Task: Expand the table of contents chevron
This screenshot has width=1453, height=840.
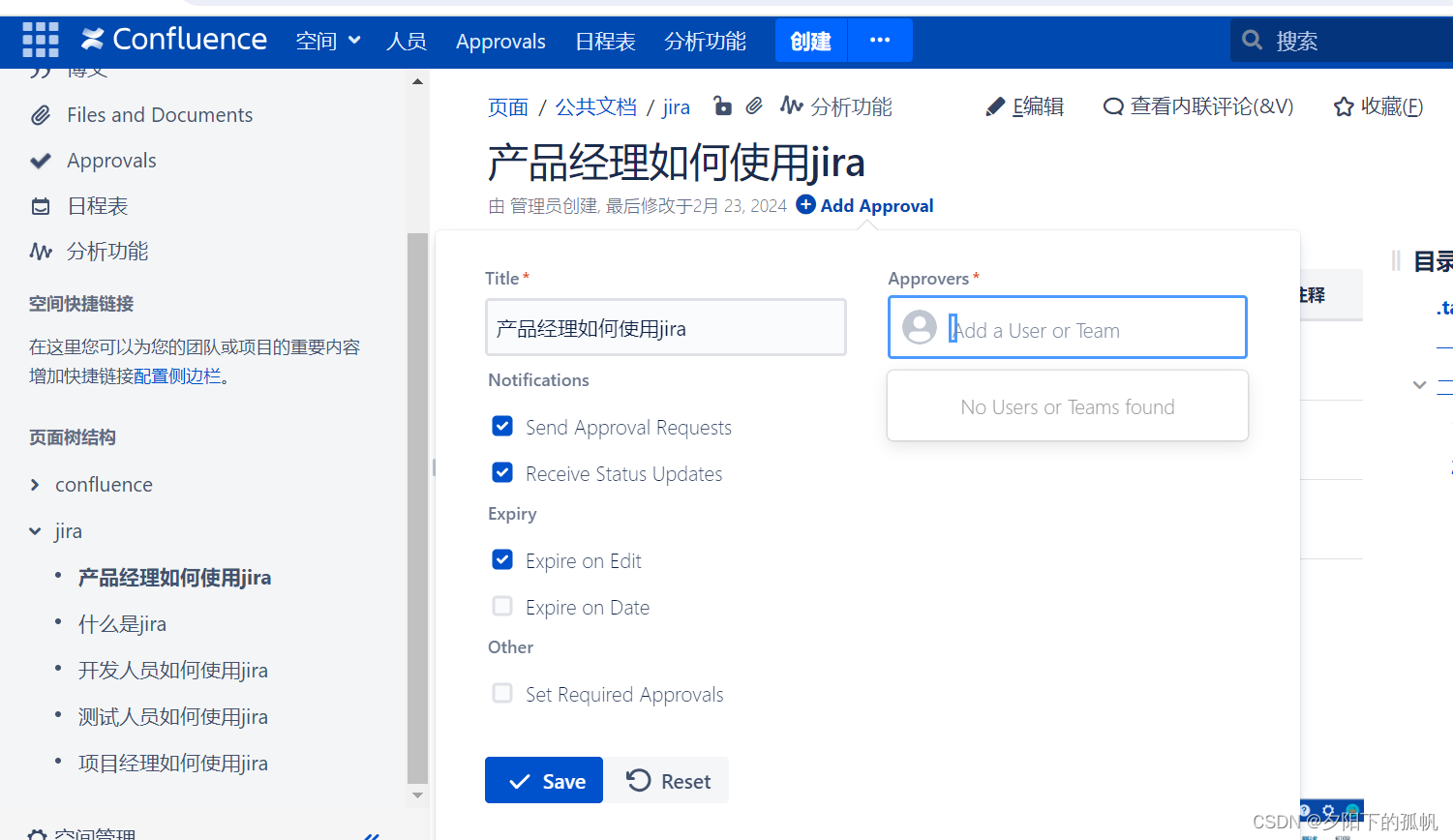Action: coord(1419,385)
